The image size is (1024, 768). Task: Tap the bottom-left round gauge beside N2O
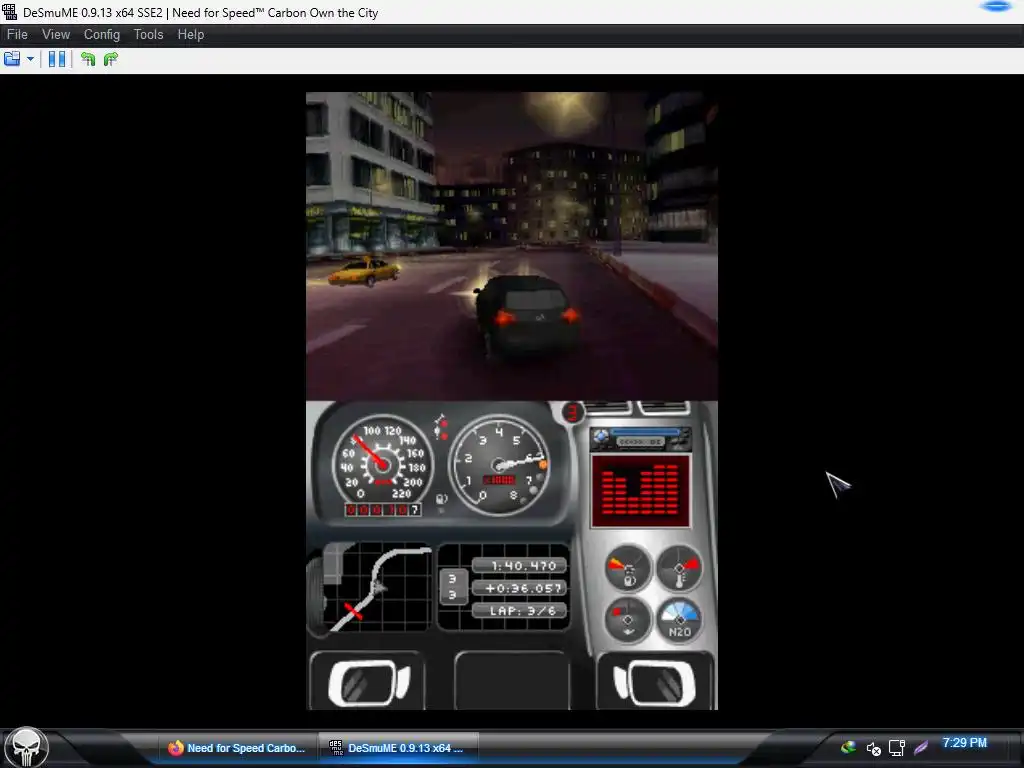[x=628, y=621]
